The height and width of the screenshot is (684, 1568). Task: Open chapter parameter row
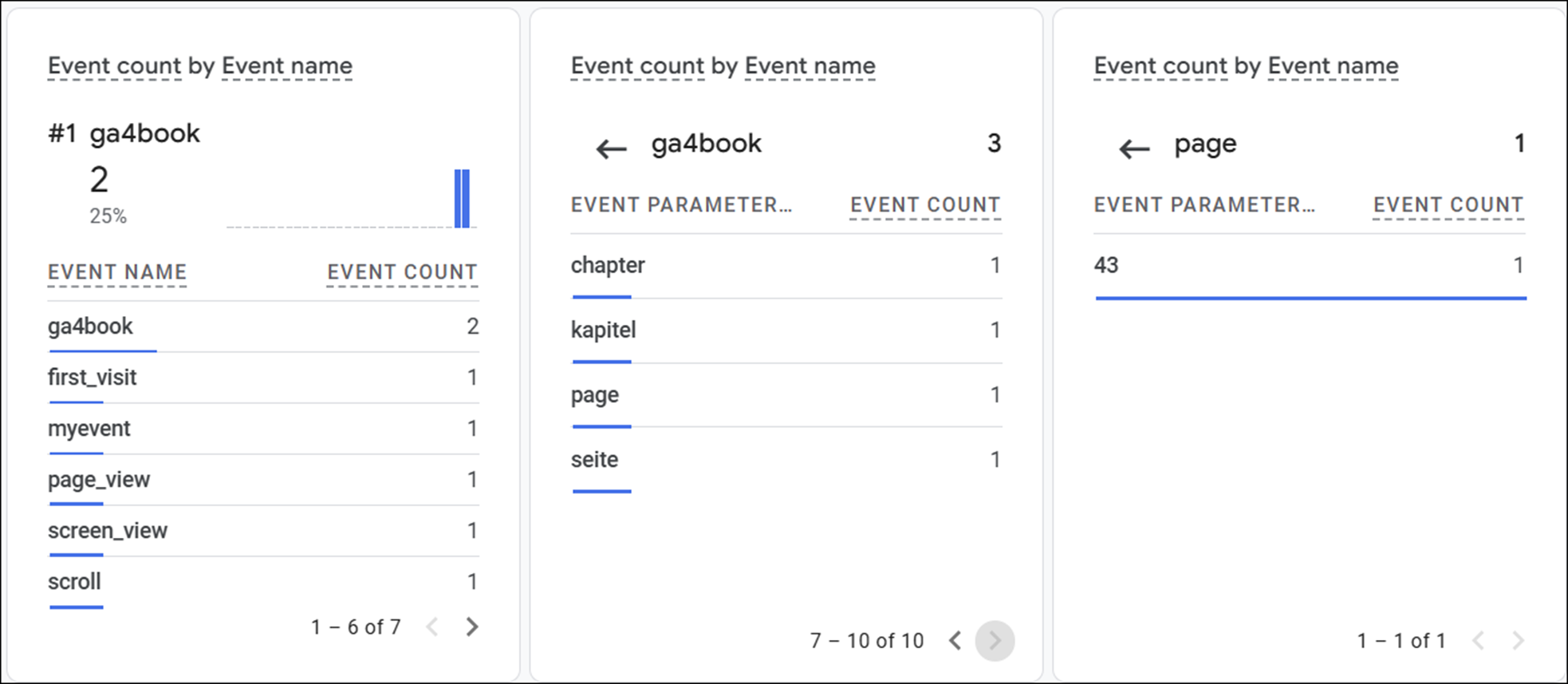[x=786, y=266]
